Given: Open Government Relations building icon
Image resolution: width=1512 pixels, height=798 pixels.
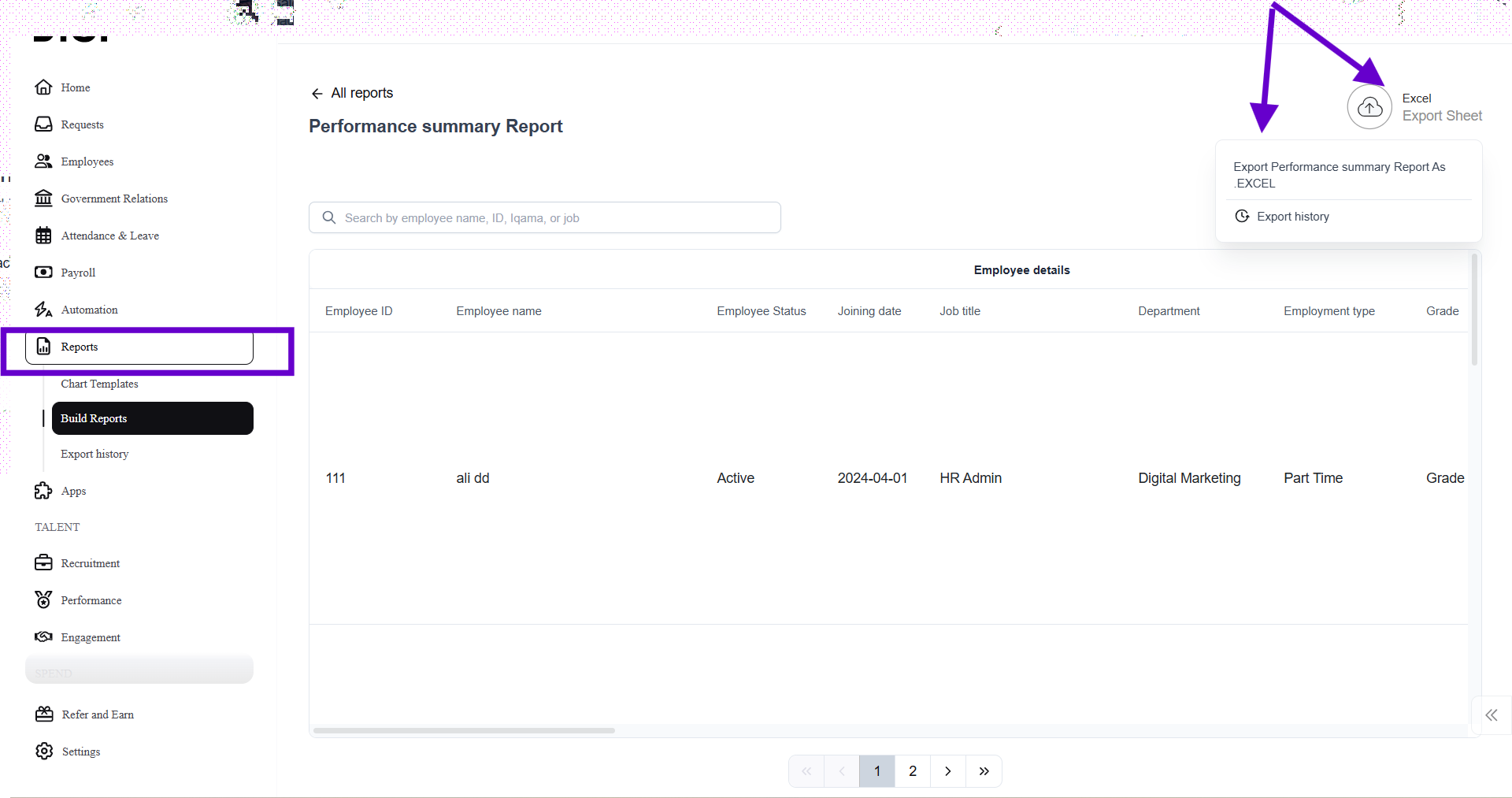Looking at the screenshot, I should coord(43,199).
